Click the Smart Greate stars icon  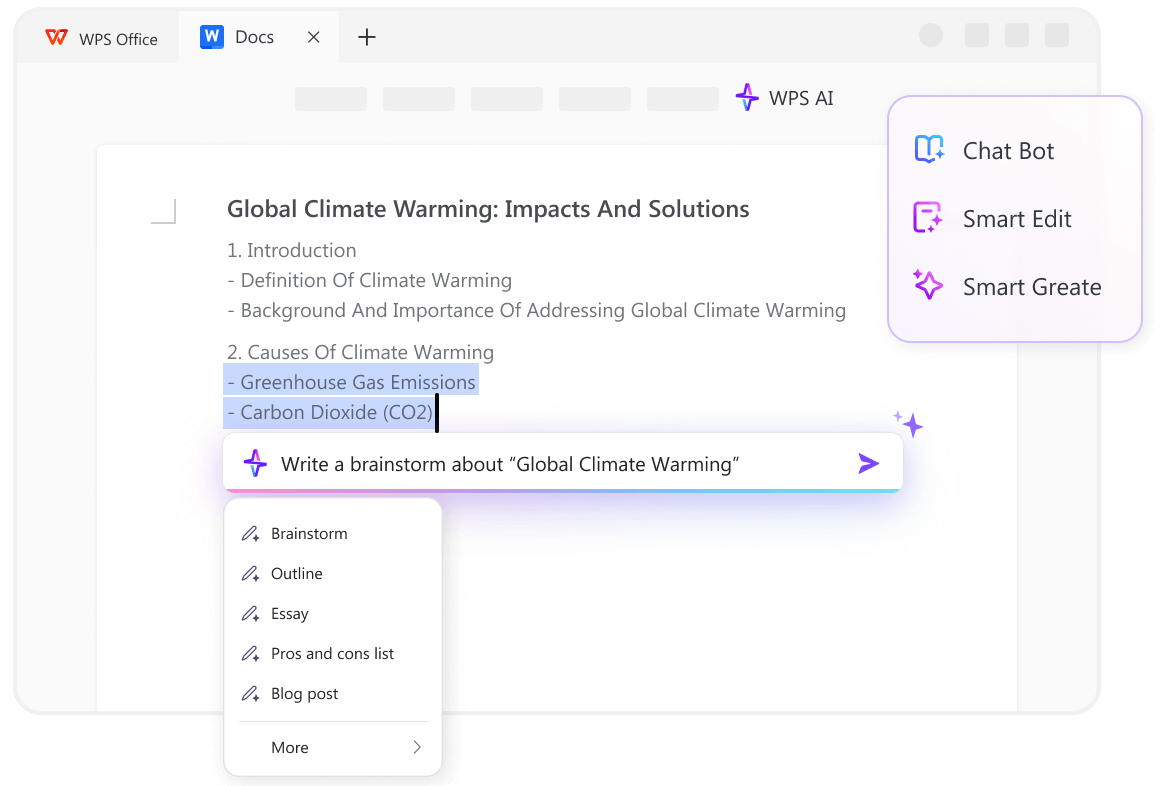[928, 286]
